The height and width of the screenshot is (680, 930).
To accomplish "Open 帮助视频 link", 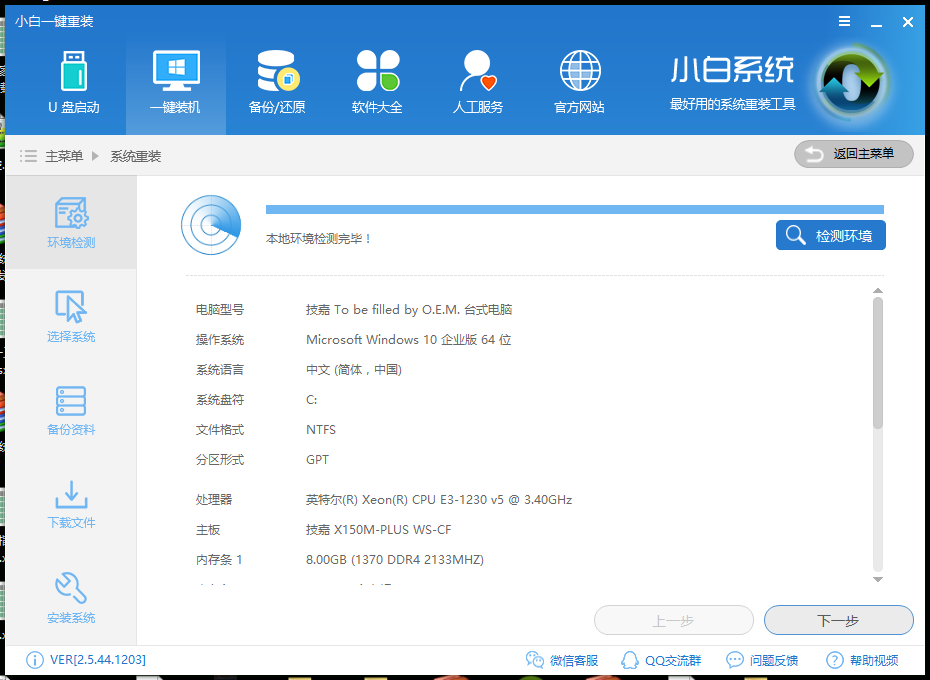I will click(x=862, y=660).
